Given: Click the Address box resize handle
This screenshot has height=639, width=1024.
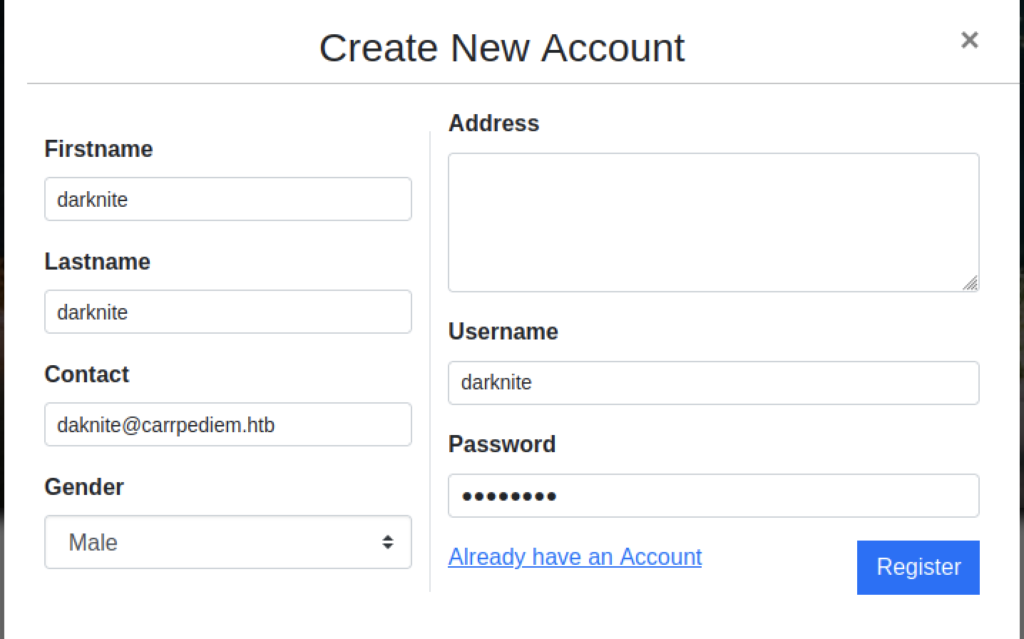Looking at the screenshot, I should [971, 284].
